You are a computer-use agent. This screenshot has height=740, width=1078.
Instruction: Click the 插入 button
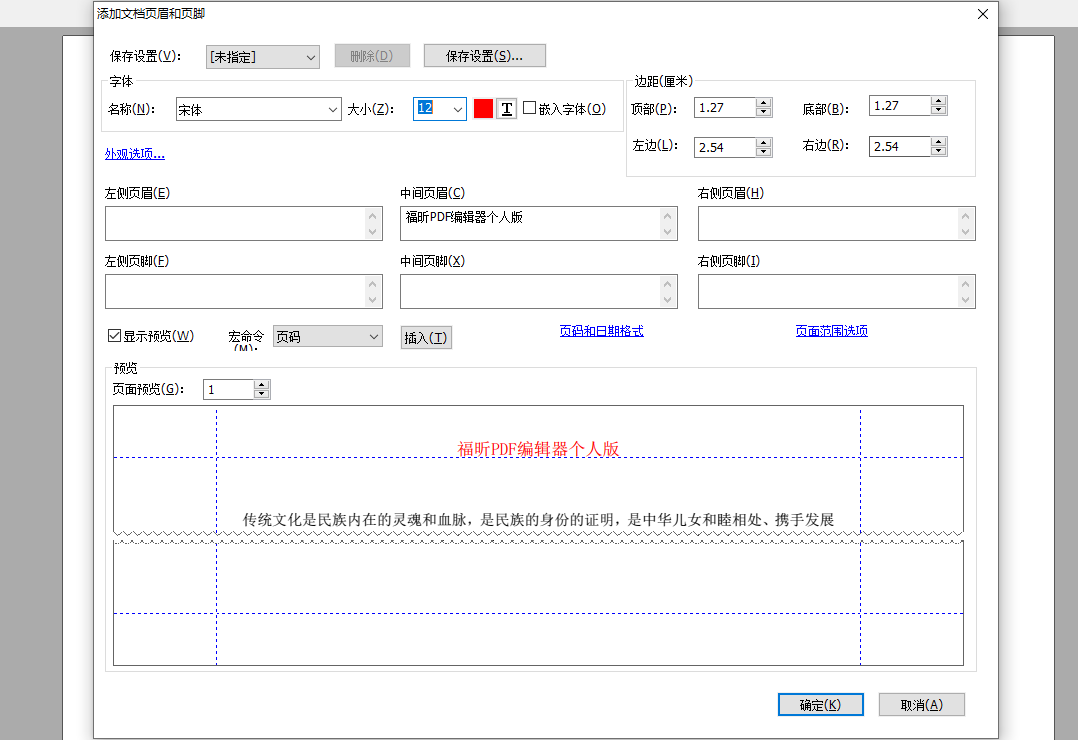coord(426,337)
